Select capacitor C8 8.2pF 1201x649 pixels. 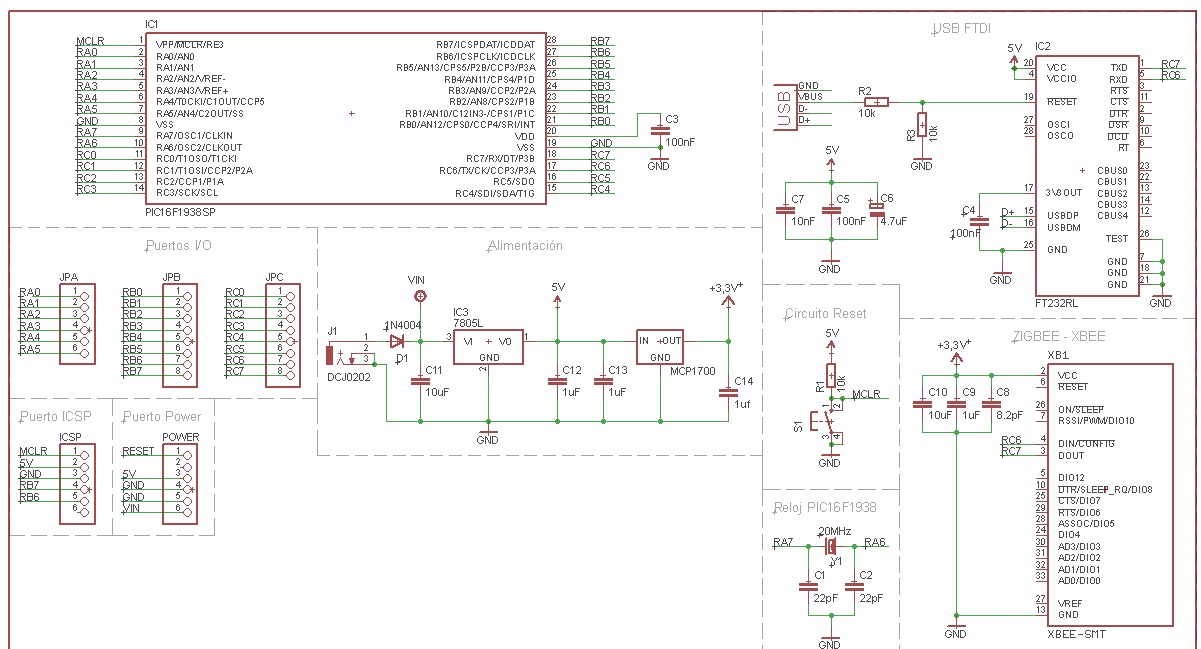click(x=990, y=403)
